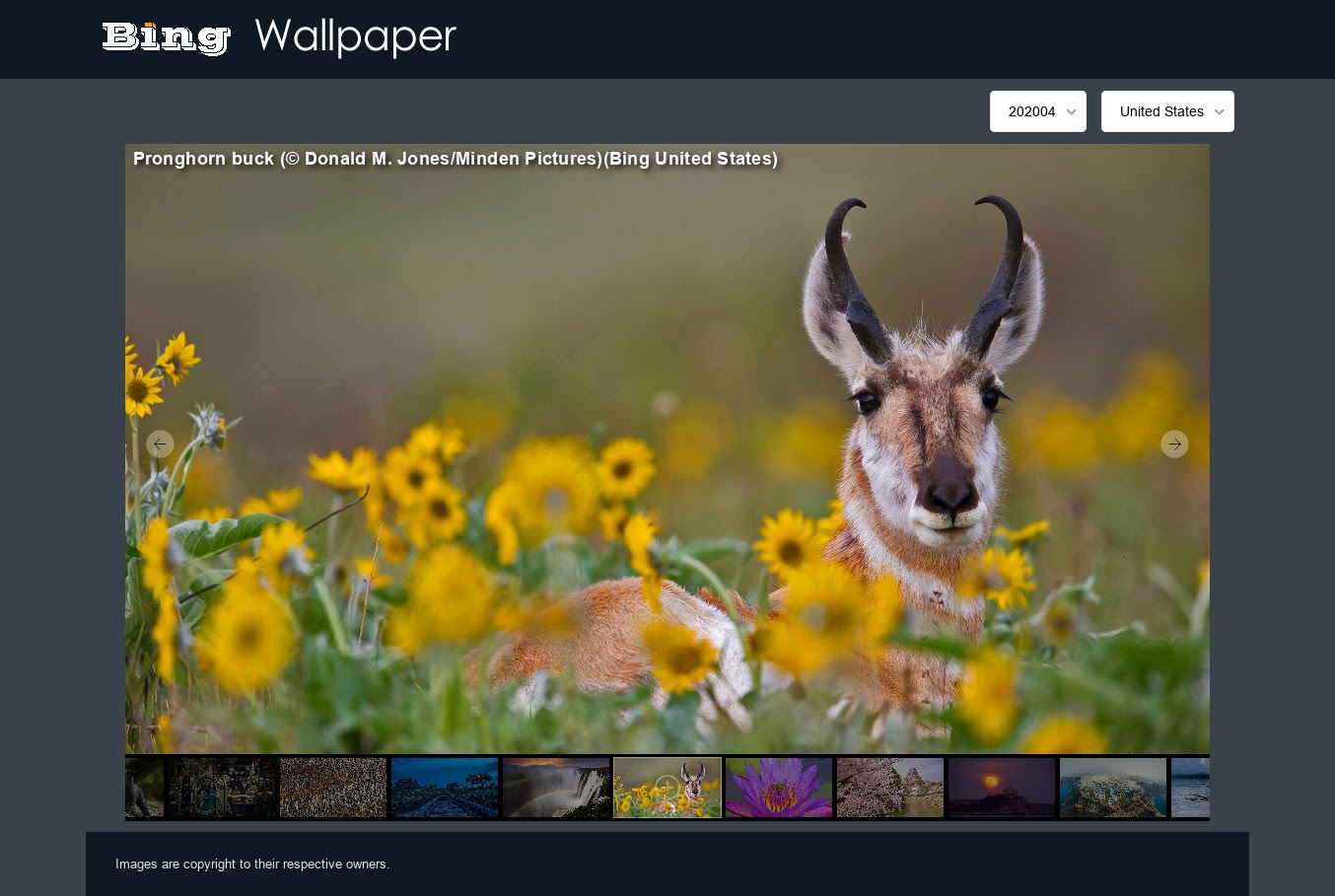Select the cherry blossom thumbnail

coord(890,788)
